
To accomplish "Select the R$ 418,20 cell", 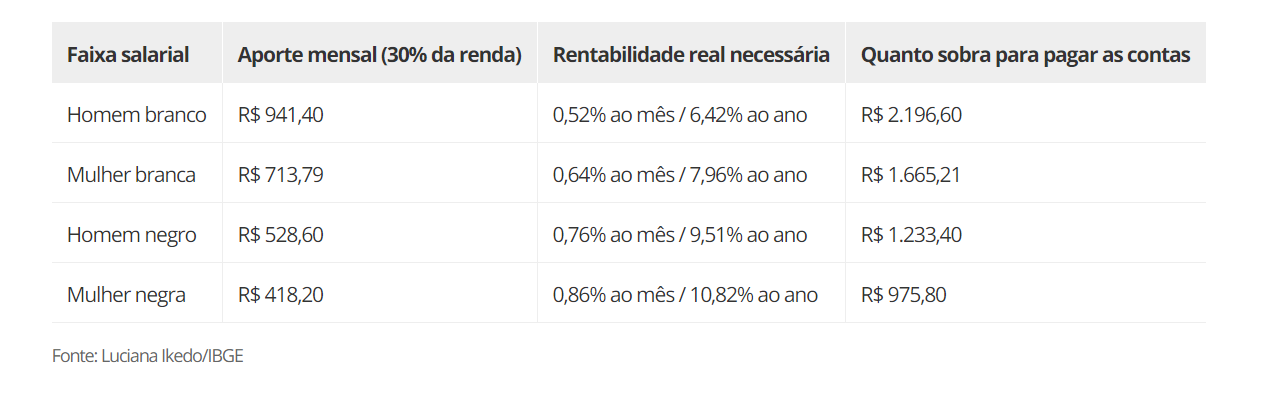I will pyautogui.click(x=281, y=295).
